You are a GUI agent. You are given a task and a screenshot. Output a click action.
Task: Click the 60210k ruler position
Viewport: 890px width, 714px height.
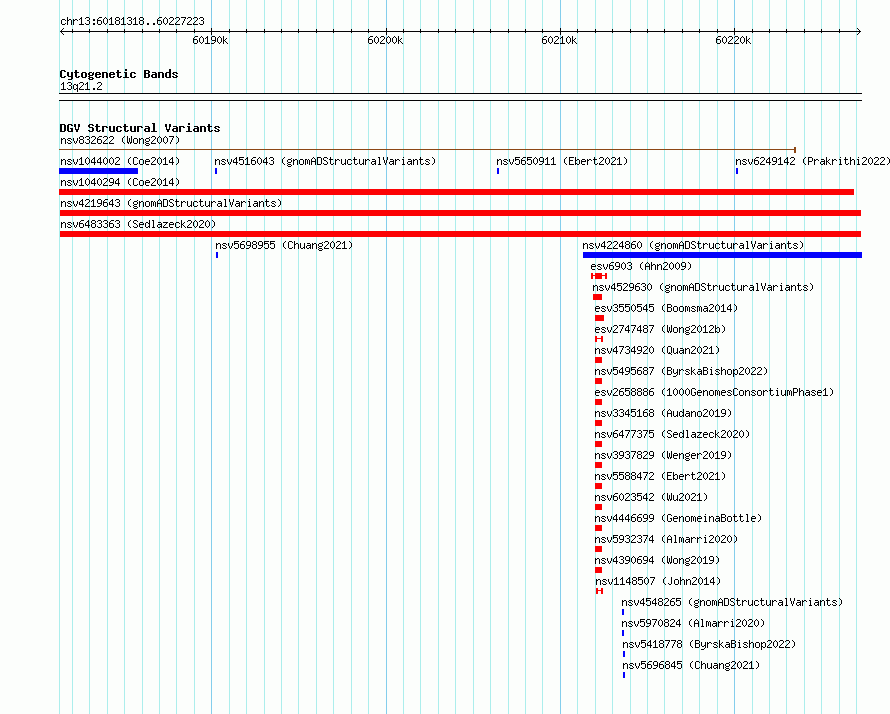click(559, 40)
